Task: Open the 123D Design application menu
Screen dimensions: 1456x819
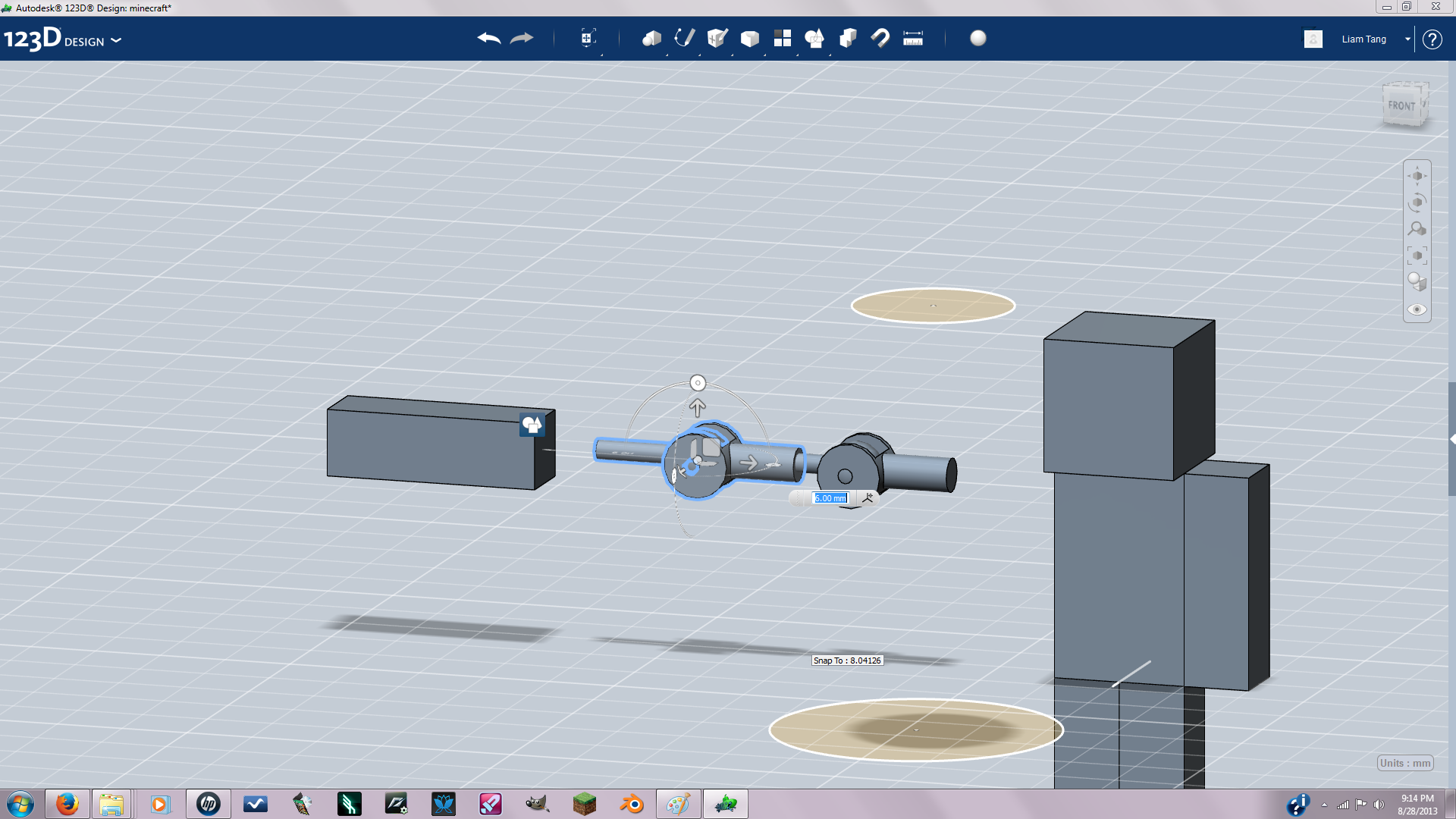Action: coord(62,39)
